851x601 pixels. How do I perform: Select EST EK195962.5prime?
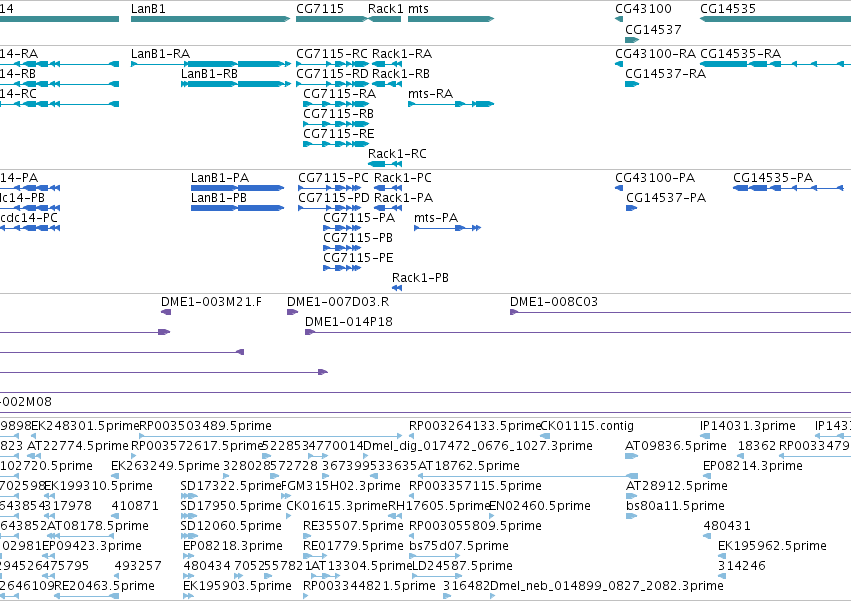723,556
